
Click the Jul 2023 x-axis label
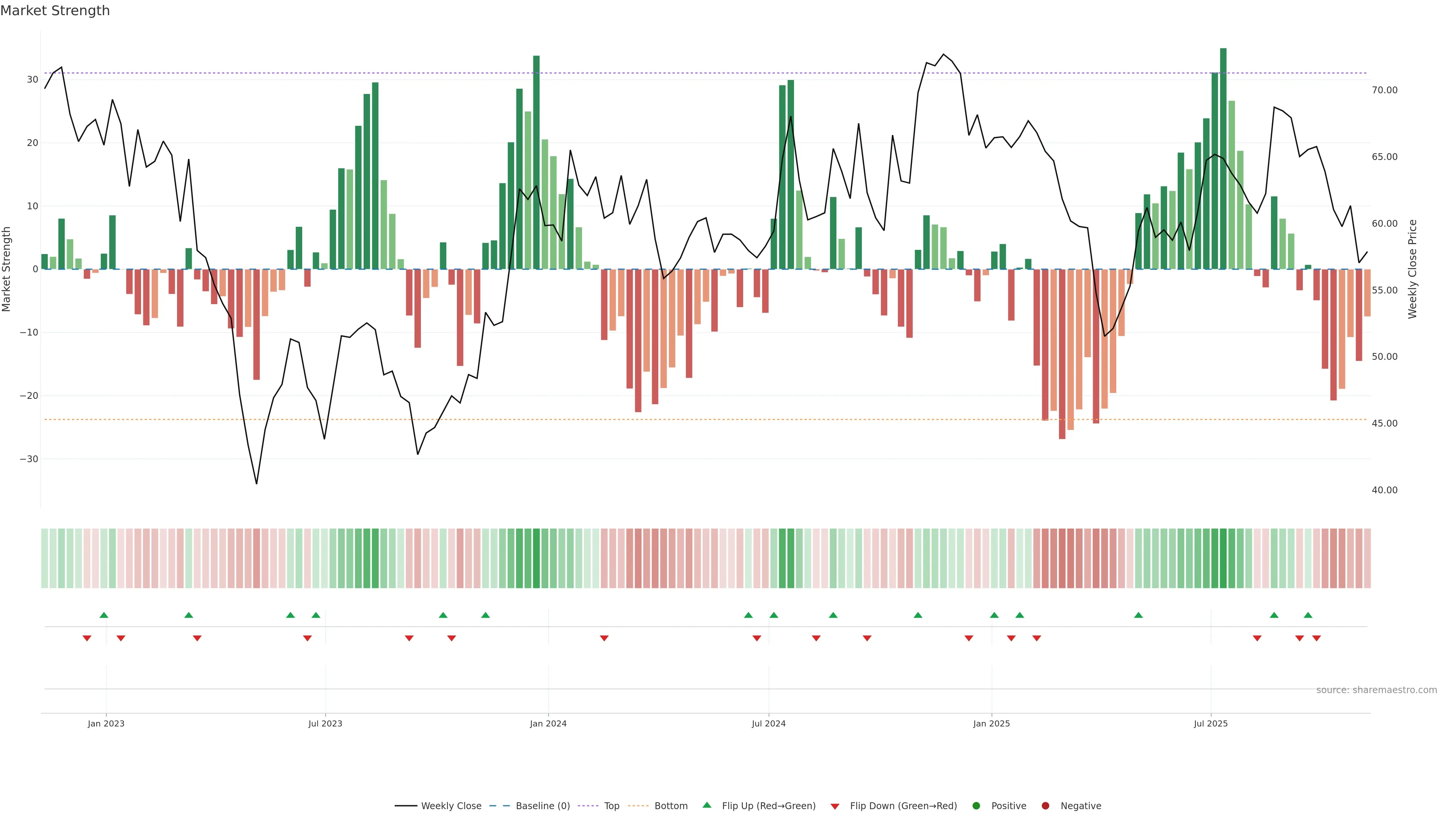325,723
